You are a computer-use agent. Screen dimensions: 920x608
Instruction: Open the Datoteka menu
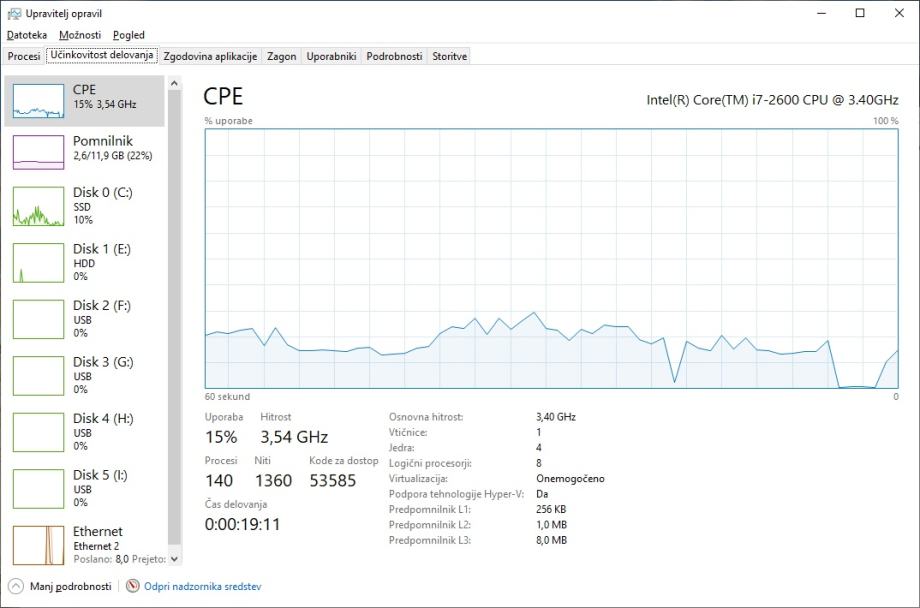point(27,35)
